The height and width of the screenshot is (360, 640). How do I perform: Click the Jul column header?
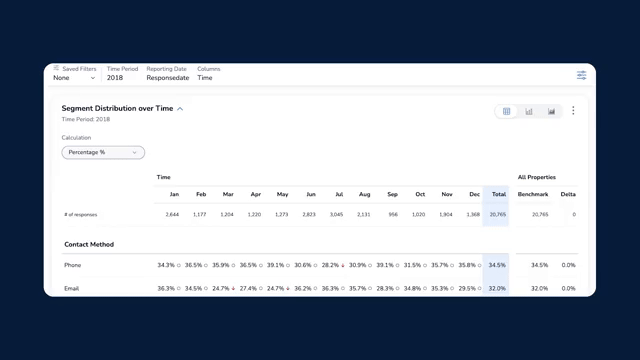coord(339,194)
